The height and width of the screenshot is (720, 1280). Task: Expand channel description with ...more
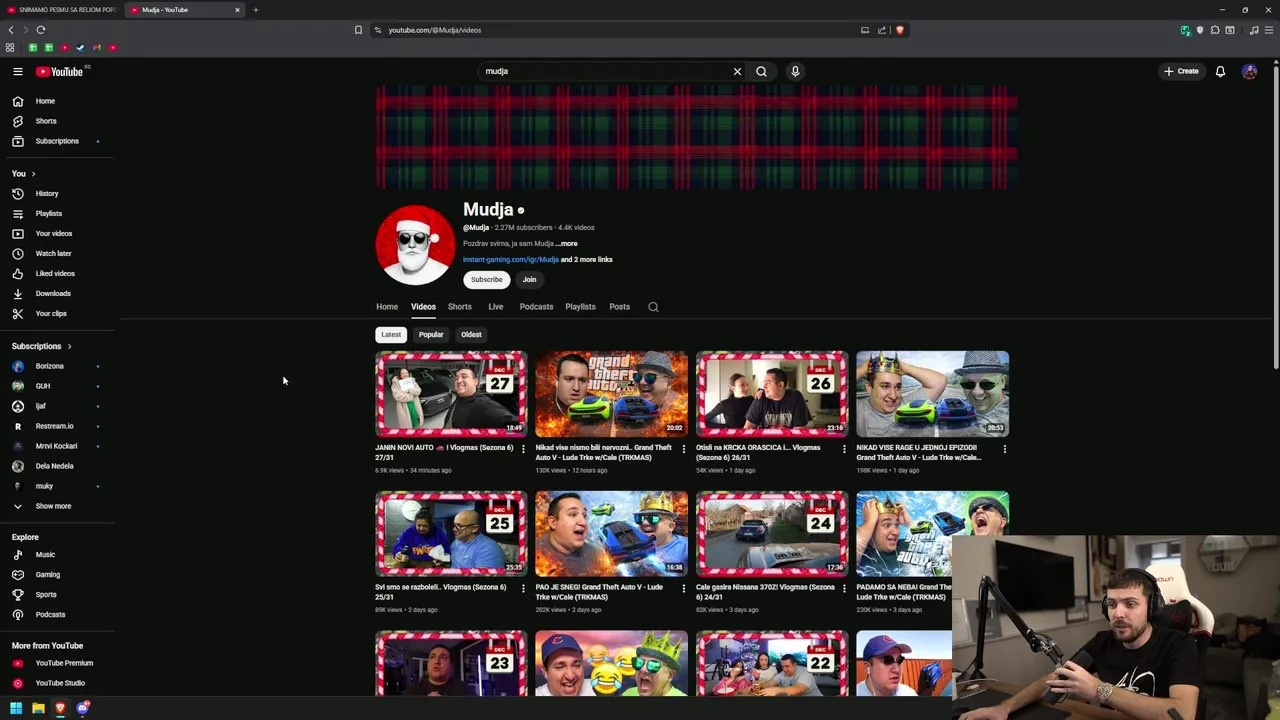pos(566,243)
